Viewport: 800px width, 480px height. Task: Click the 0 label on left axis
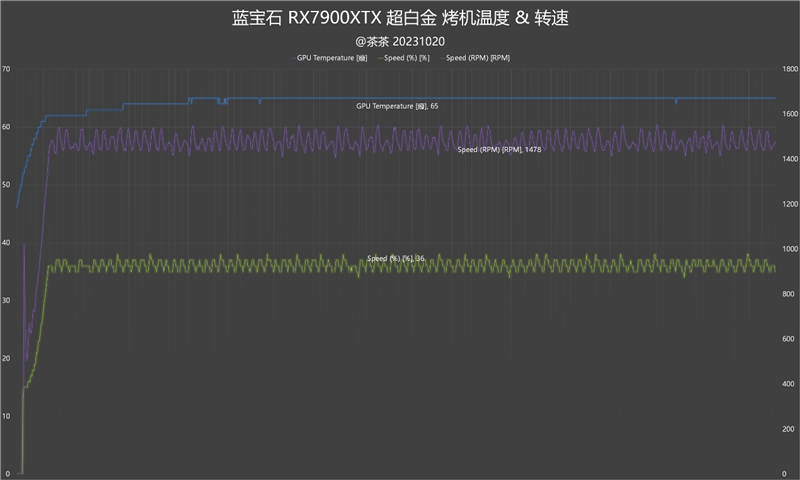[x=6, y=474]
